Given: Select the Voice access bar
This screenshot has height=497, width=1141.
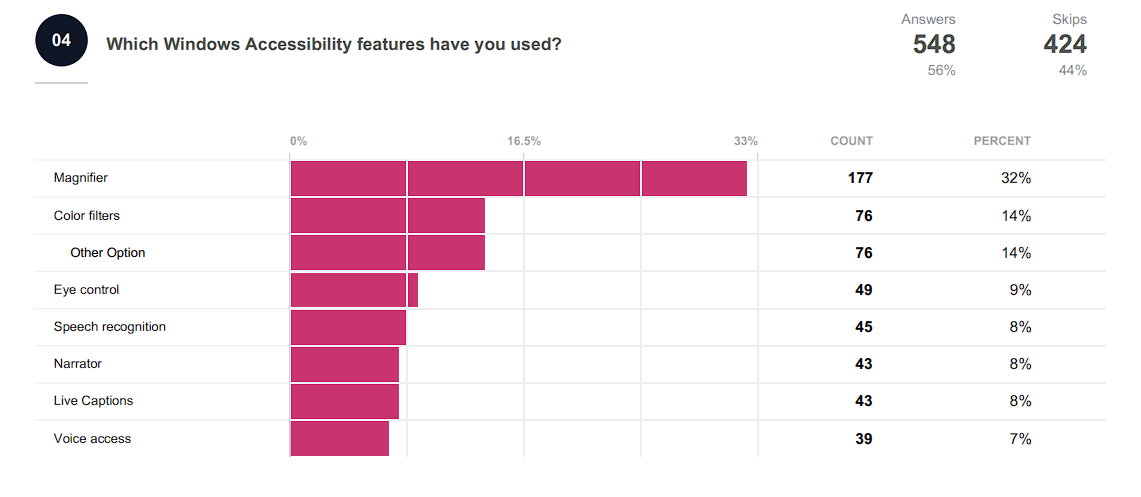Looking at the screenshot, I should pyautogui.click(x=339, y=438).
